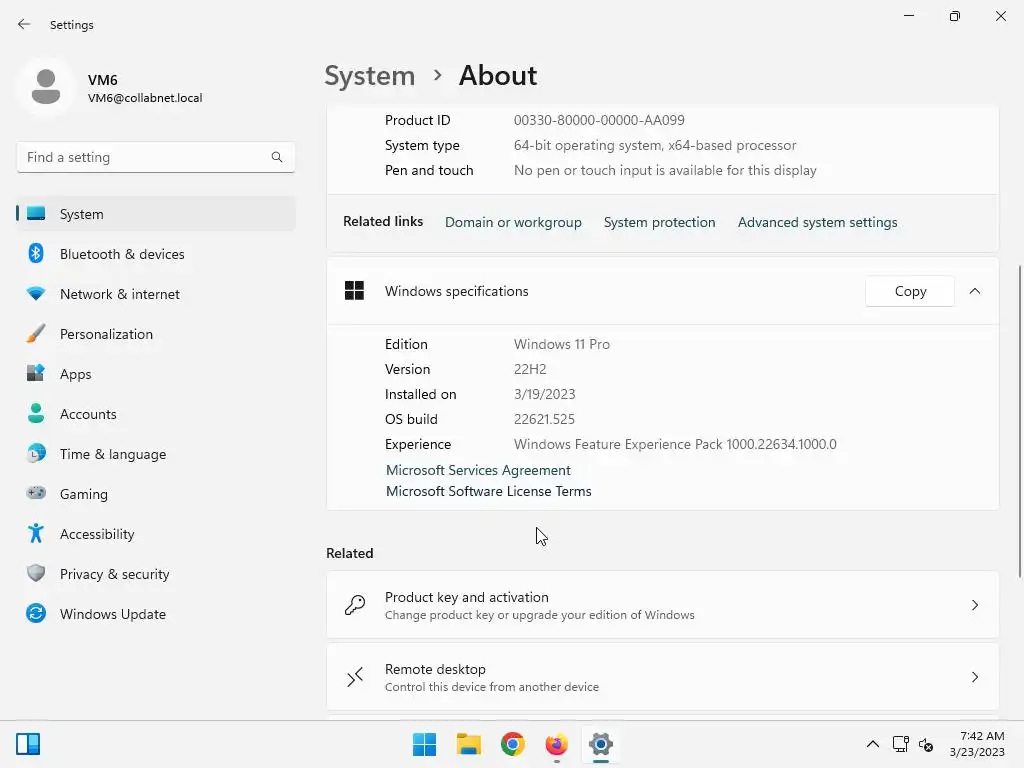
Task: Click the Pen and touch value text
Action: point(665,170)
